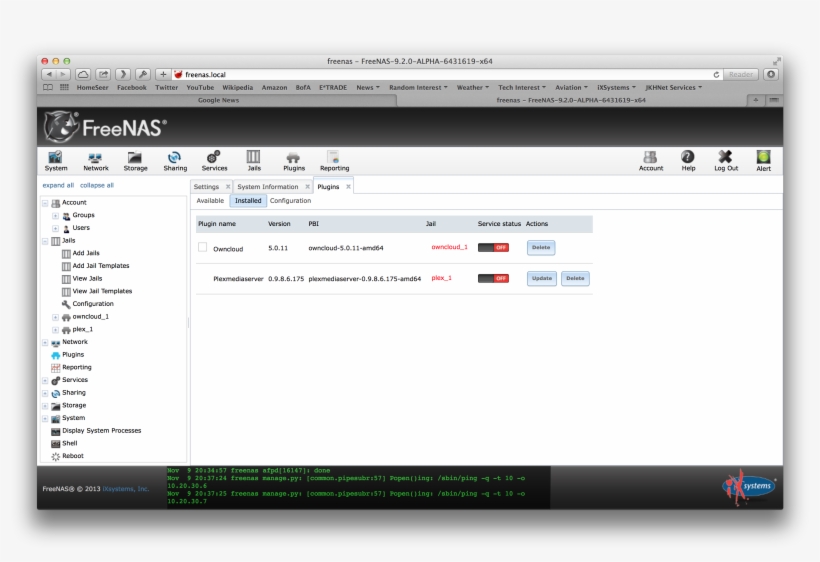Viewport: 820px width, 562px height.
Task: Click the Alert status icon
Action: click(x=763, y=158)
